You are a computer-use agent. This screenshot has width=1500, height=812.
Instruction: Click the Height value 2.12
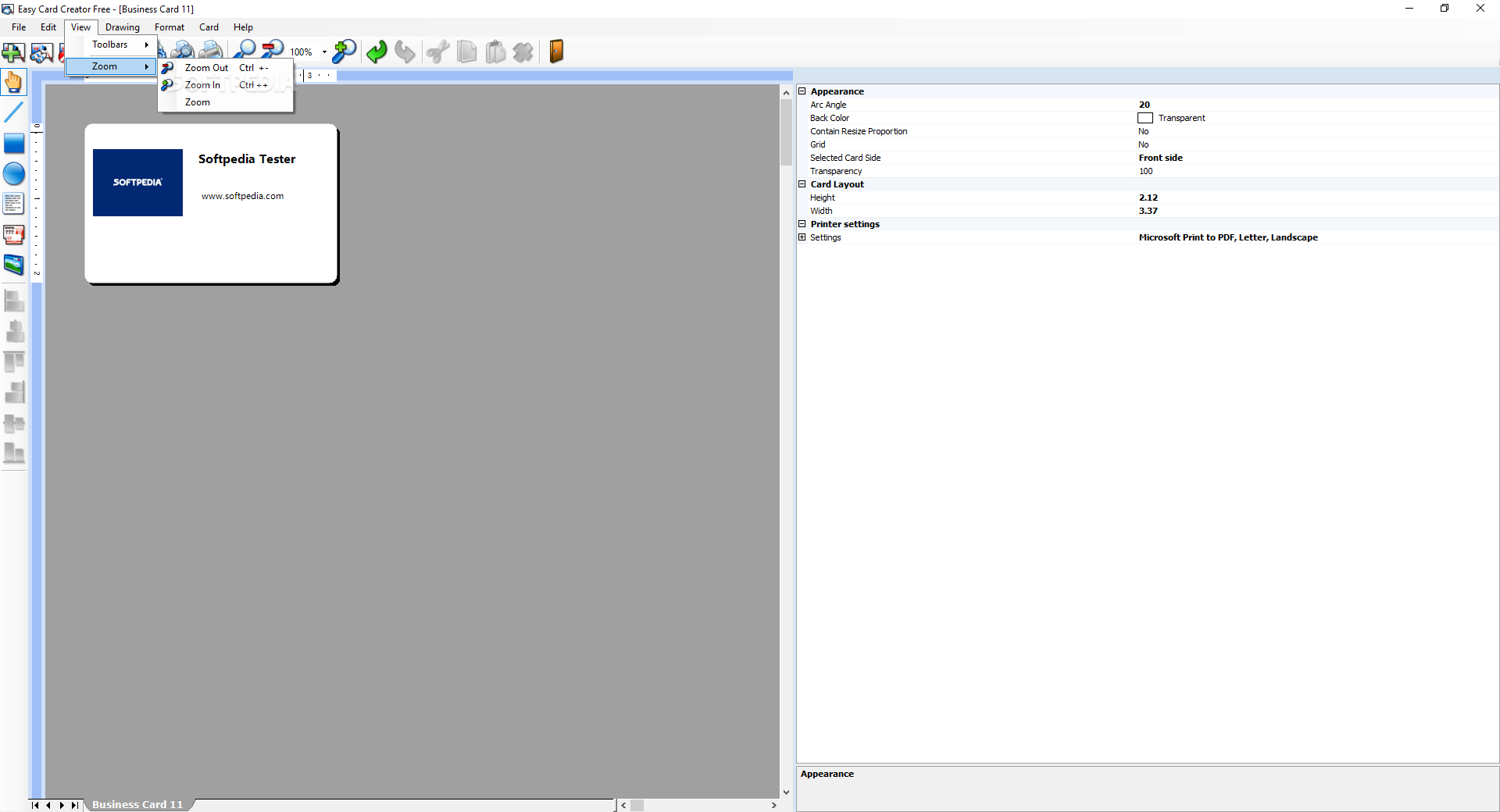1148,198
